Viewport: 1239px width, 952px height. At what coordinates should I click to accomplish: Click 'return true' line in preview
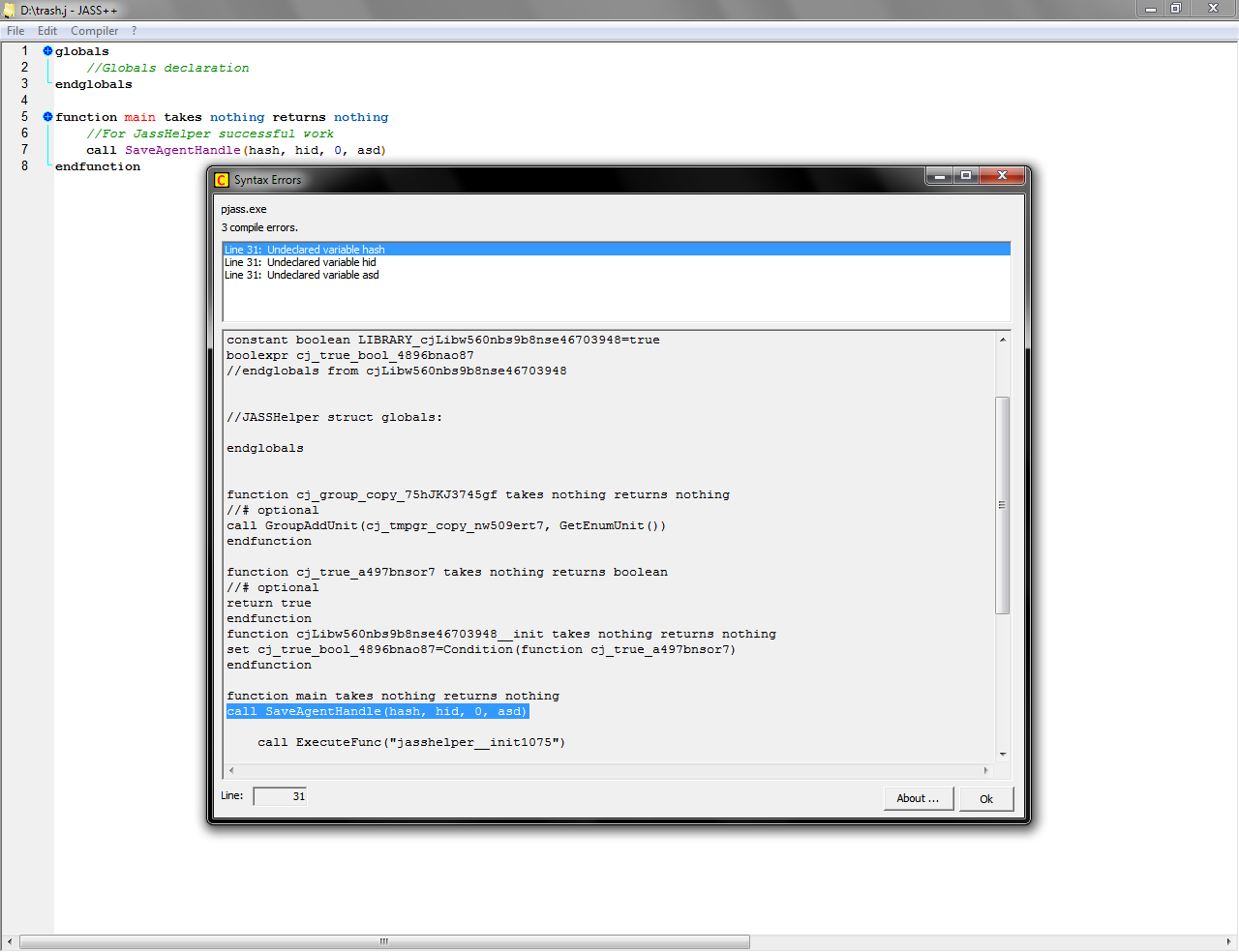269,603
